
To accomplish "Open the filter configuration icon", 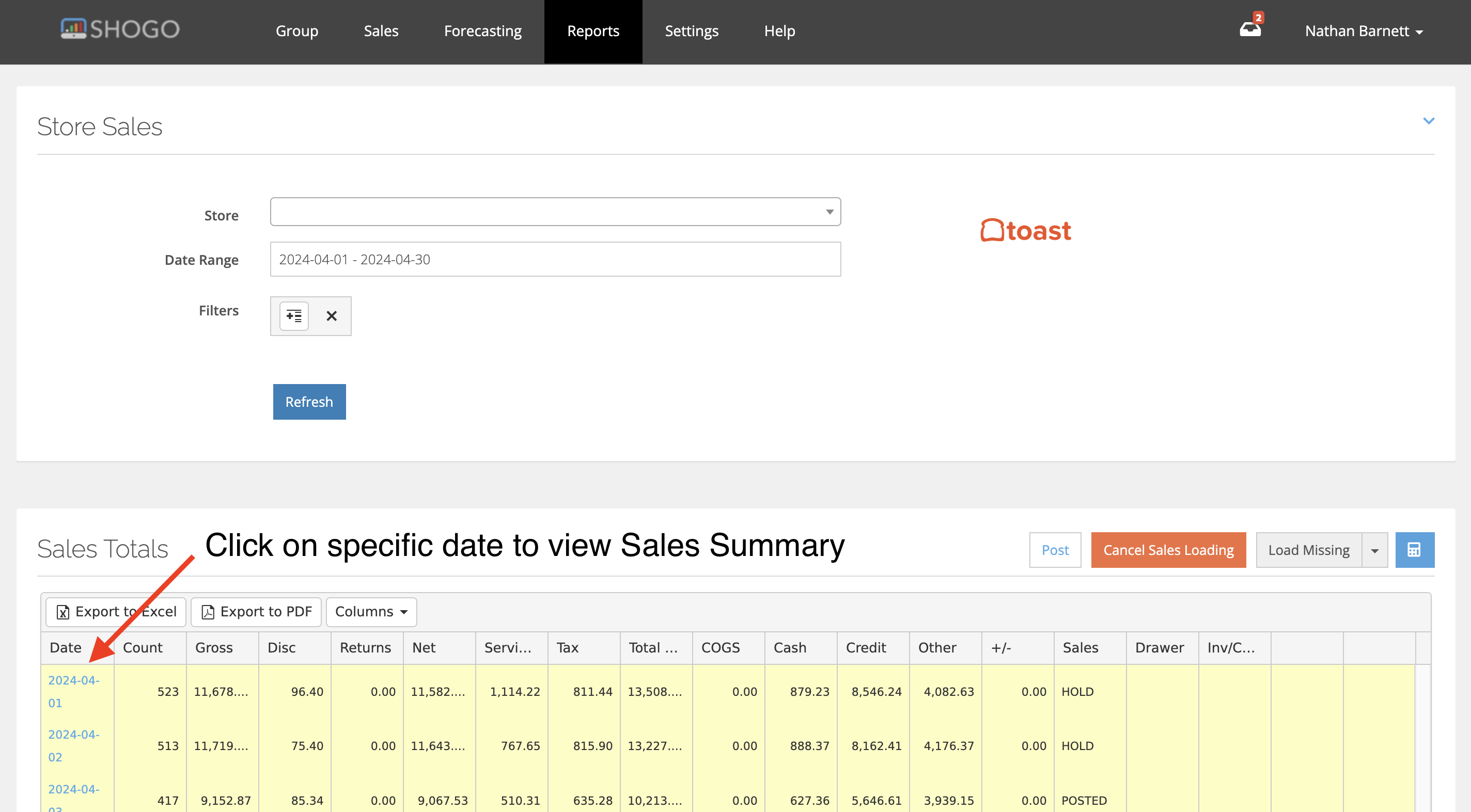I will click(x=293, y=315).
